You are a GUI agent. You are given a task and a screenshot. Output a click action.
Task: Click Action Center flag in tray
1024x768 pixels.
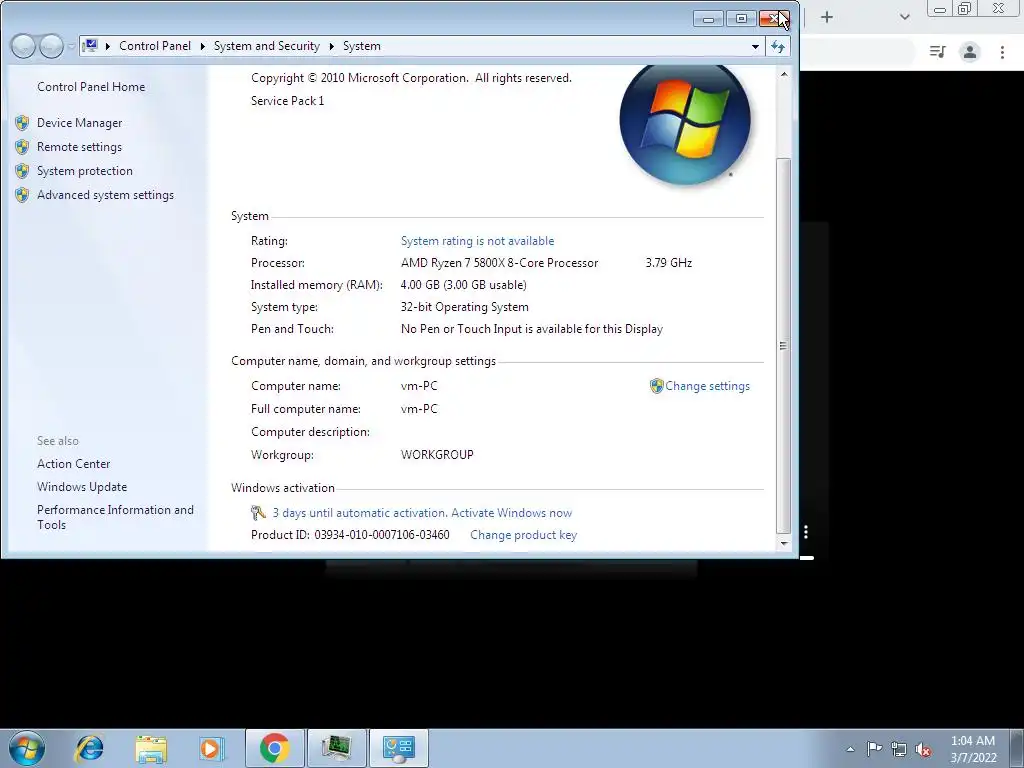(x=874, y=748)
